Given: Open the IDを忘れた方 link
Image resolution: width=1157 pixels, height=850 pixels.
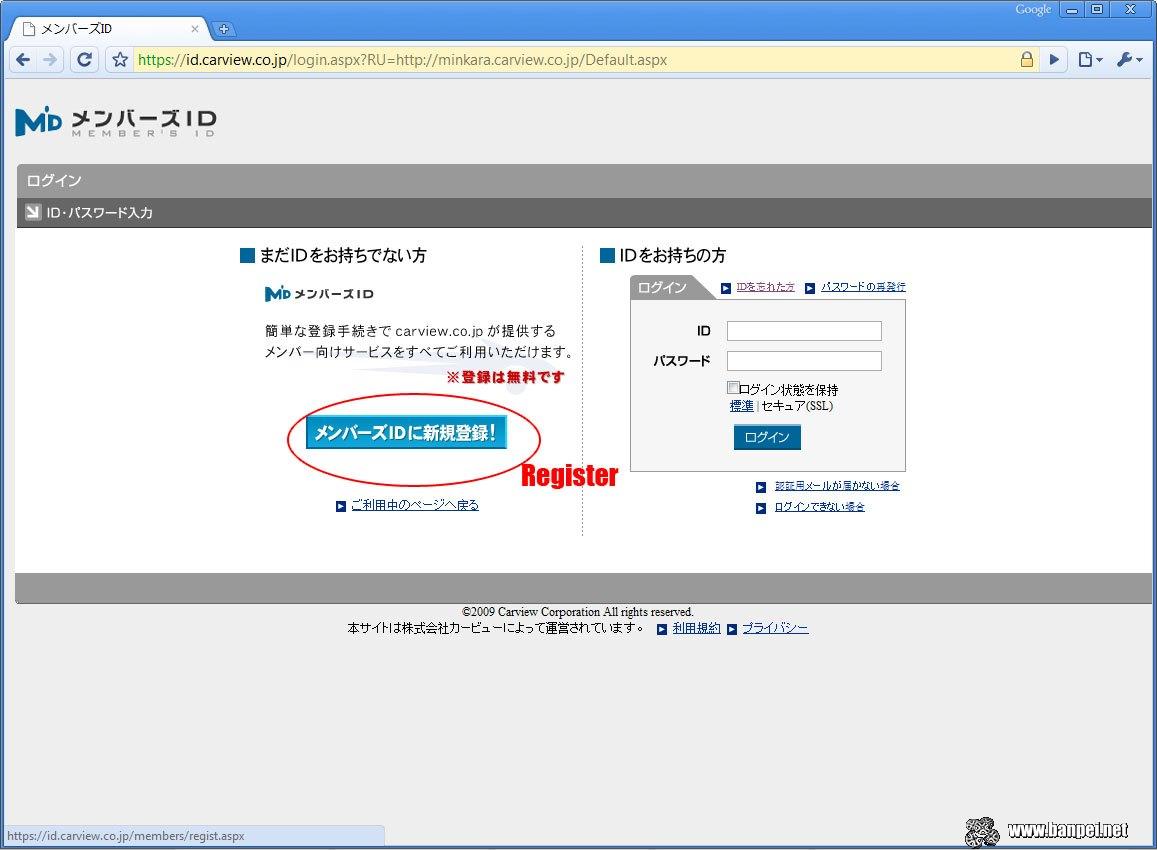Looking at the screenshot, I should click(x=765, y=287).
